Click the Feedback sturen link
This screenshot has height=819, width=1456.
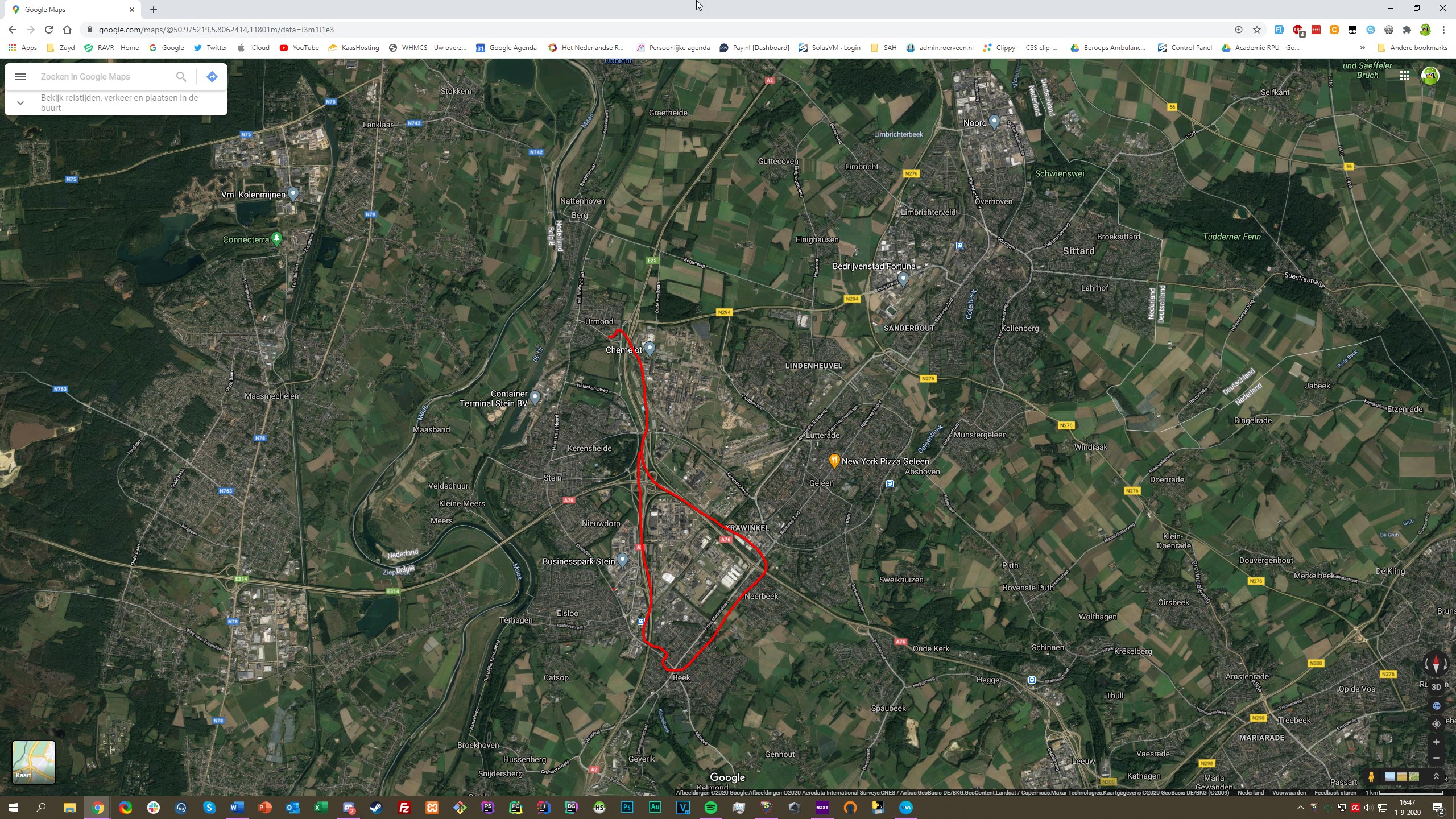(1335, 793)
